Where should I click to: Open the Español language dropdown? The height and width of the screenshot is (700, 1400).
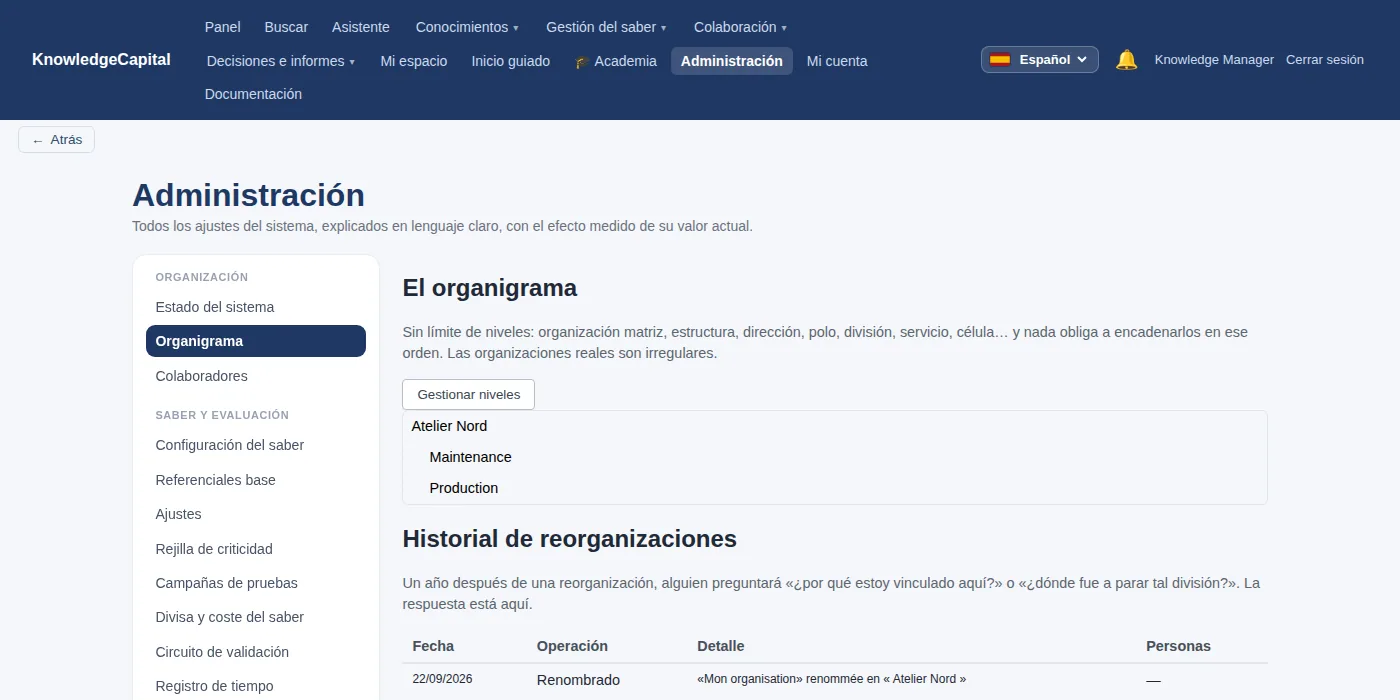(1040, 60)
